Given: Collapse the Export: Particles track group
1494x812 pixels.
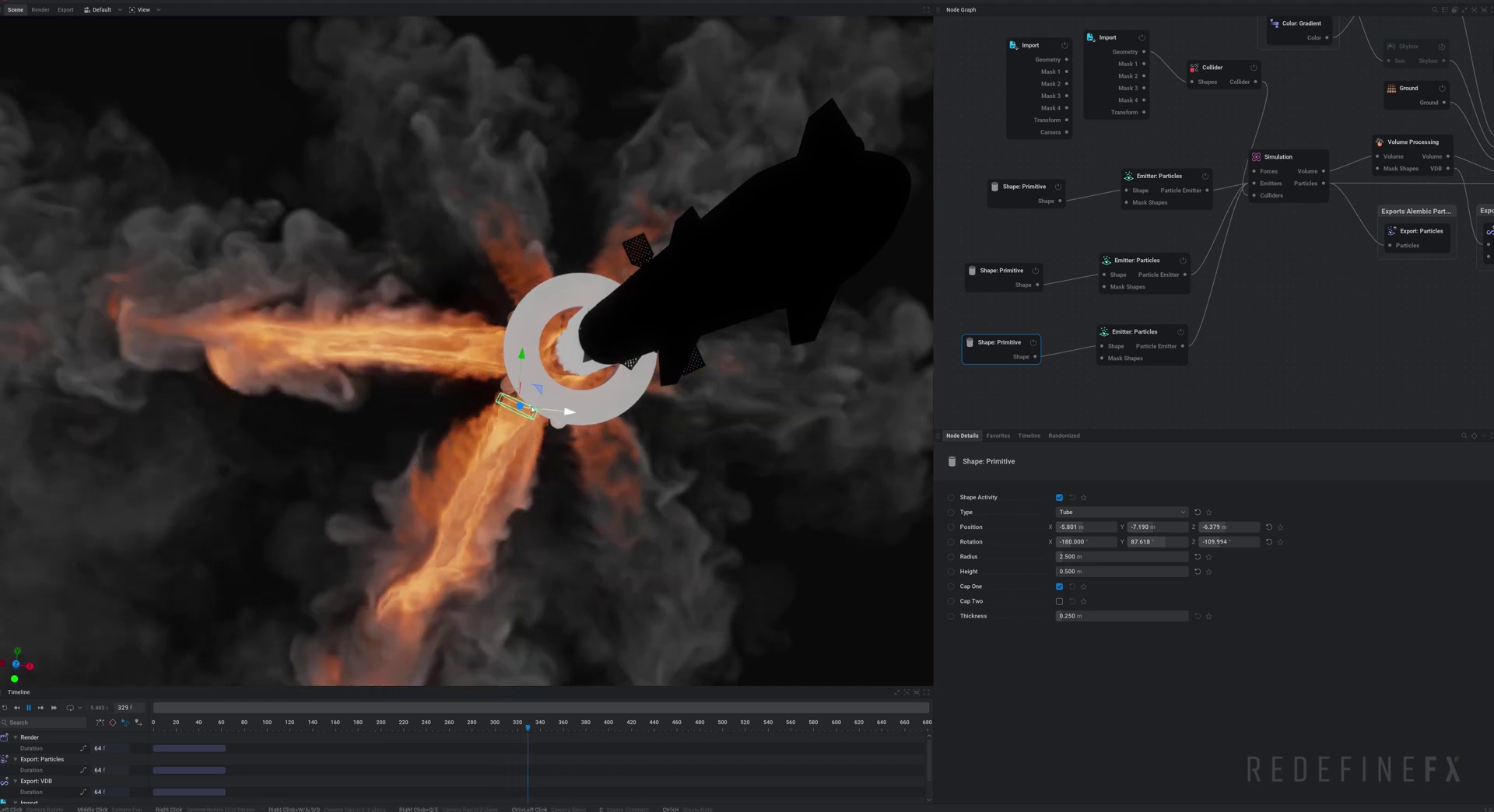Looking at the screenshot, I should coord(16,759).
